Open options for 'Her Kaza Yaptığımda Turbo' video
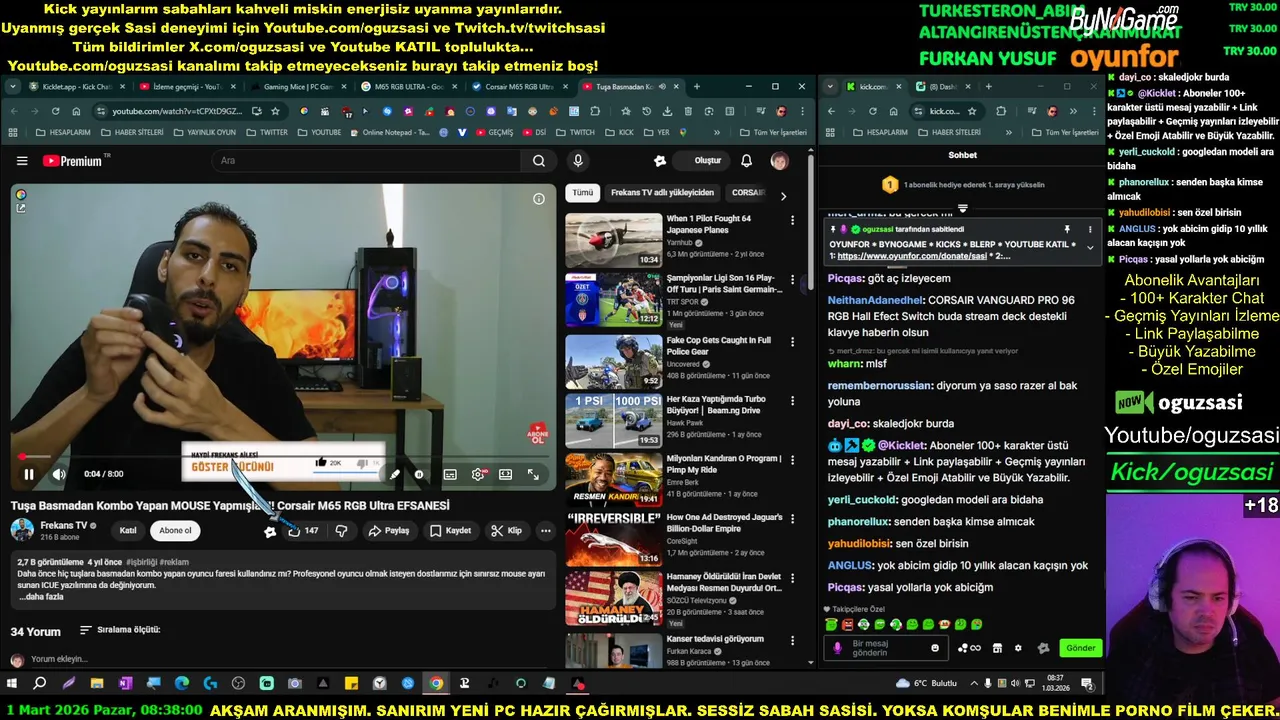 [x=792, y=401]
